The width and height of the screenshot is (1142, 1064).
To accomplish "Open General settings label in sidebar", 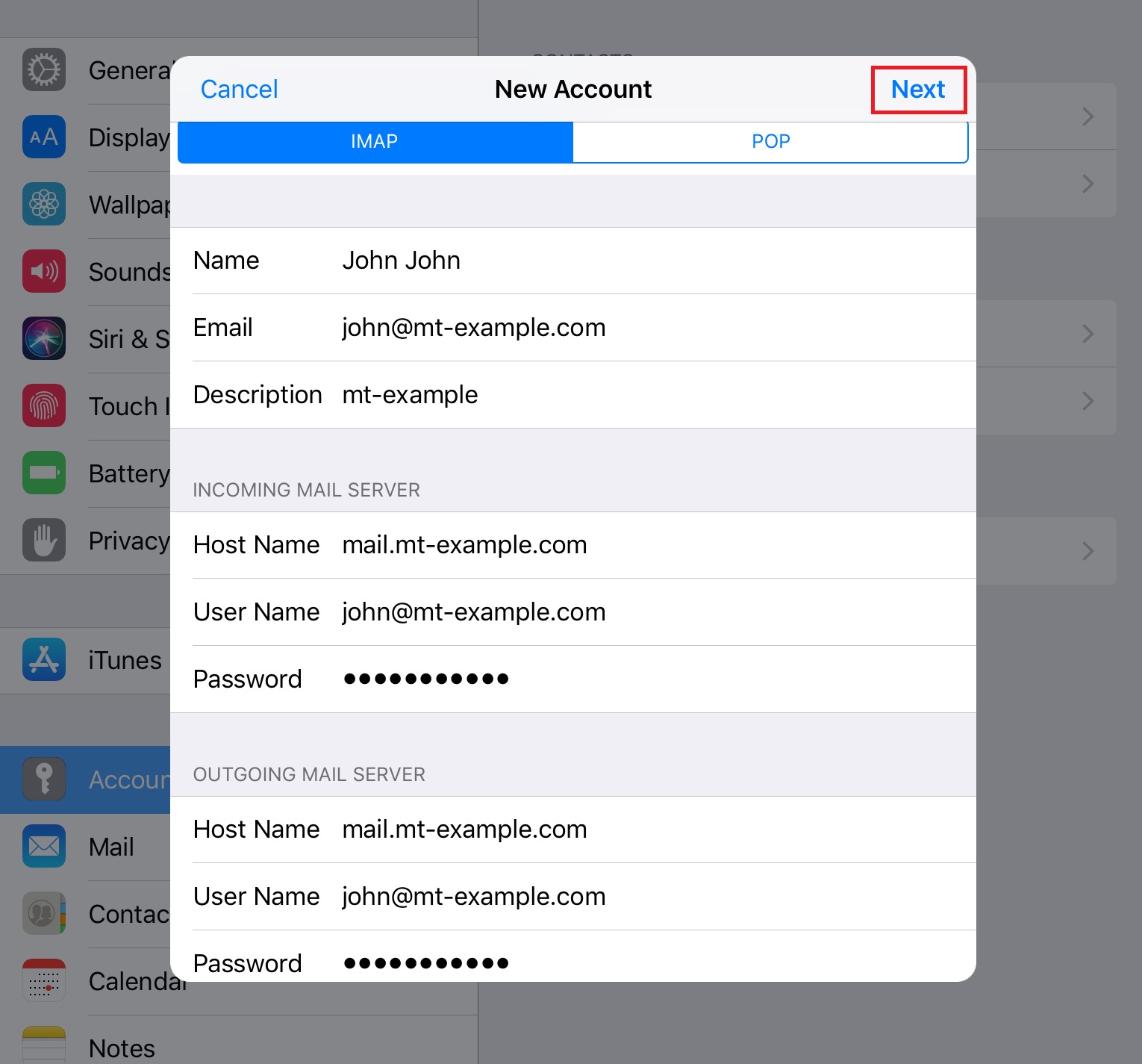I will coord(130,71).
